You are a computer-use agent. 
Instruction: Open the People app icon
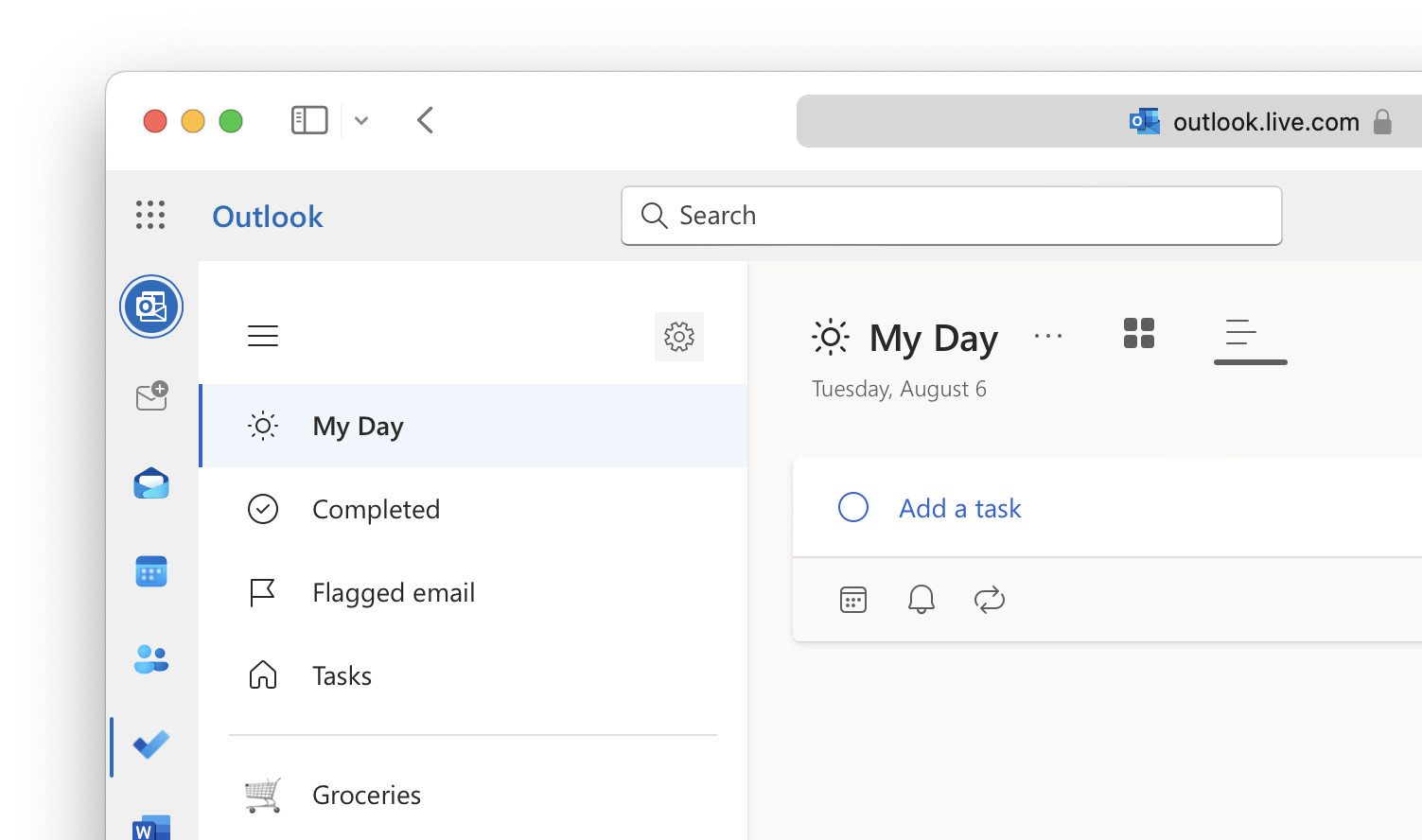pyautogui.click(x=151, y=658)
